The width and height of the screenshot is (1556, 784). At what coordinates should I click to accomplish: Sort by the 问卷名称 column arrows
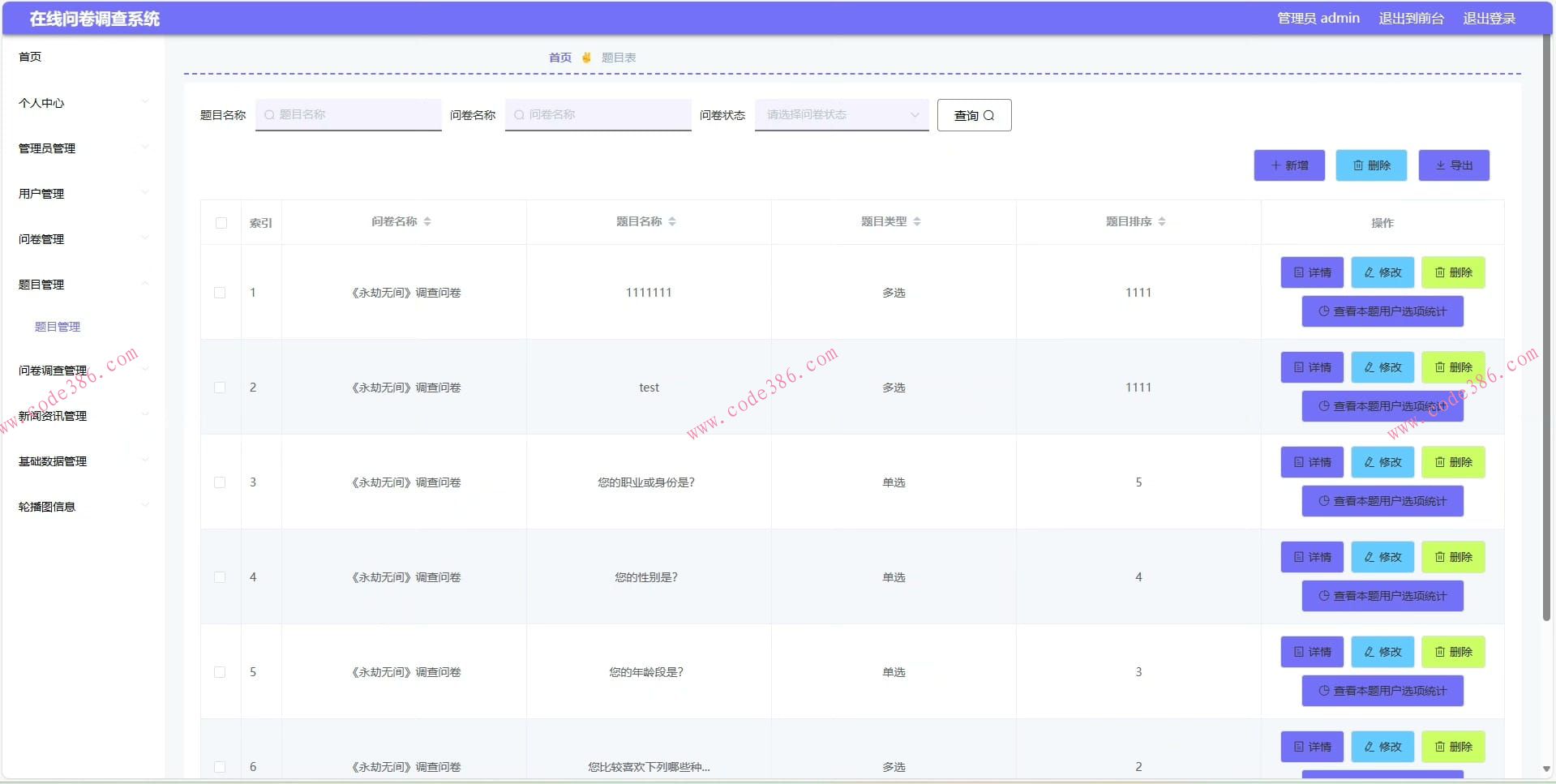[427, 221]
